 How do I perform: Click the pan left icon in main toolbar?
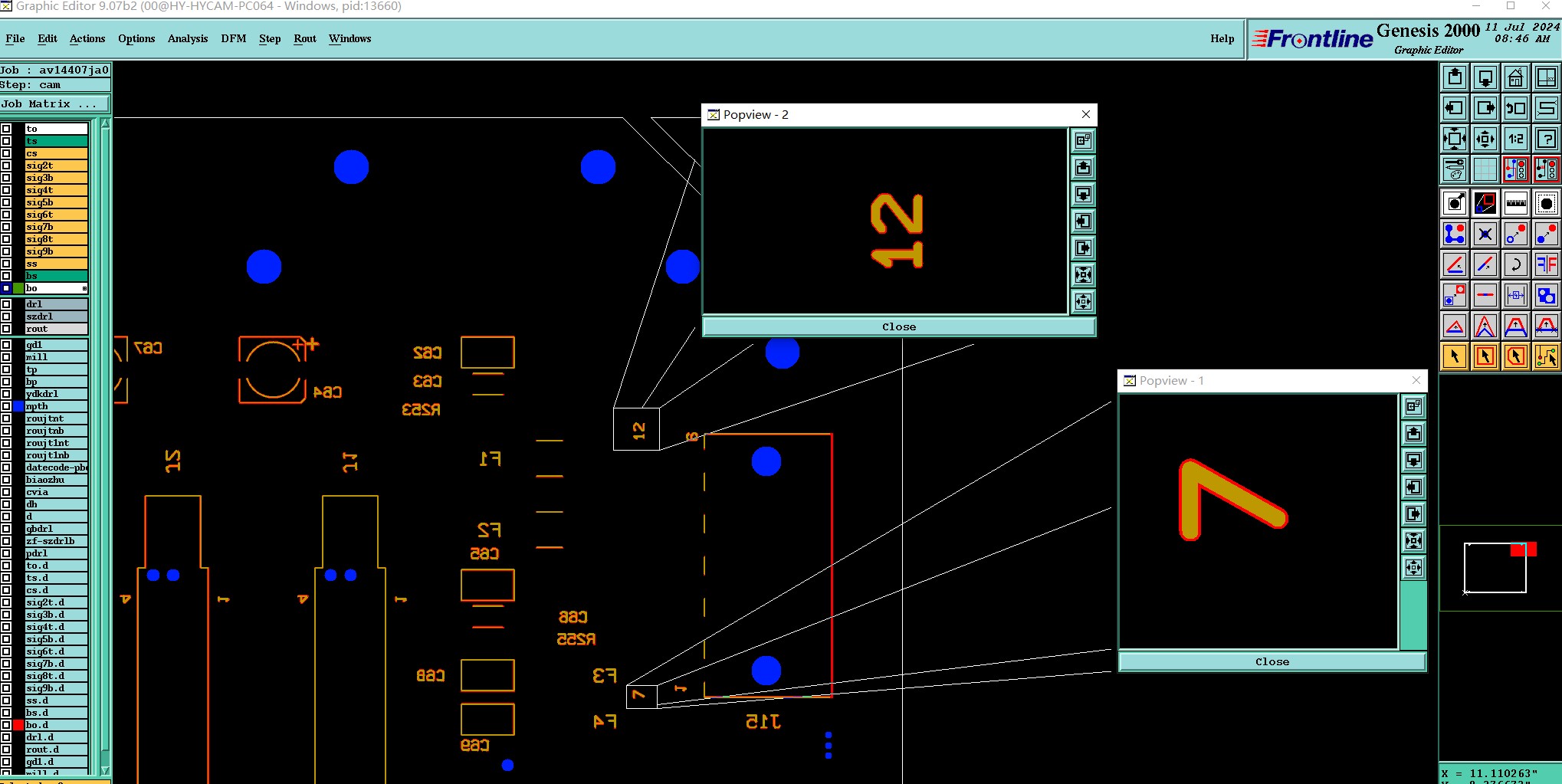1455,108
